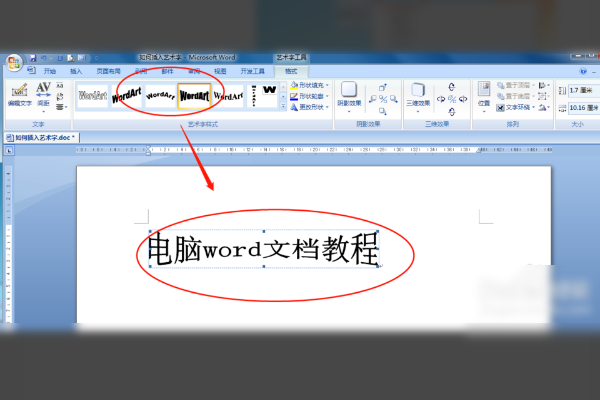This screenshot has width=600, height=400.
Task: Open the 开始 (Home) ribbon tab
Action: pos(50,71)
